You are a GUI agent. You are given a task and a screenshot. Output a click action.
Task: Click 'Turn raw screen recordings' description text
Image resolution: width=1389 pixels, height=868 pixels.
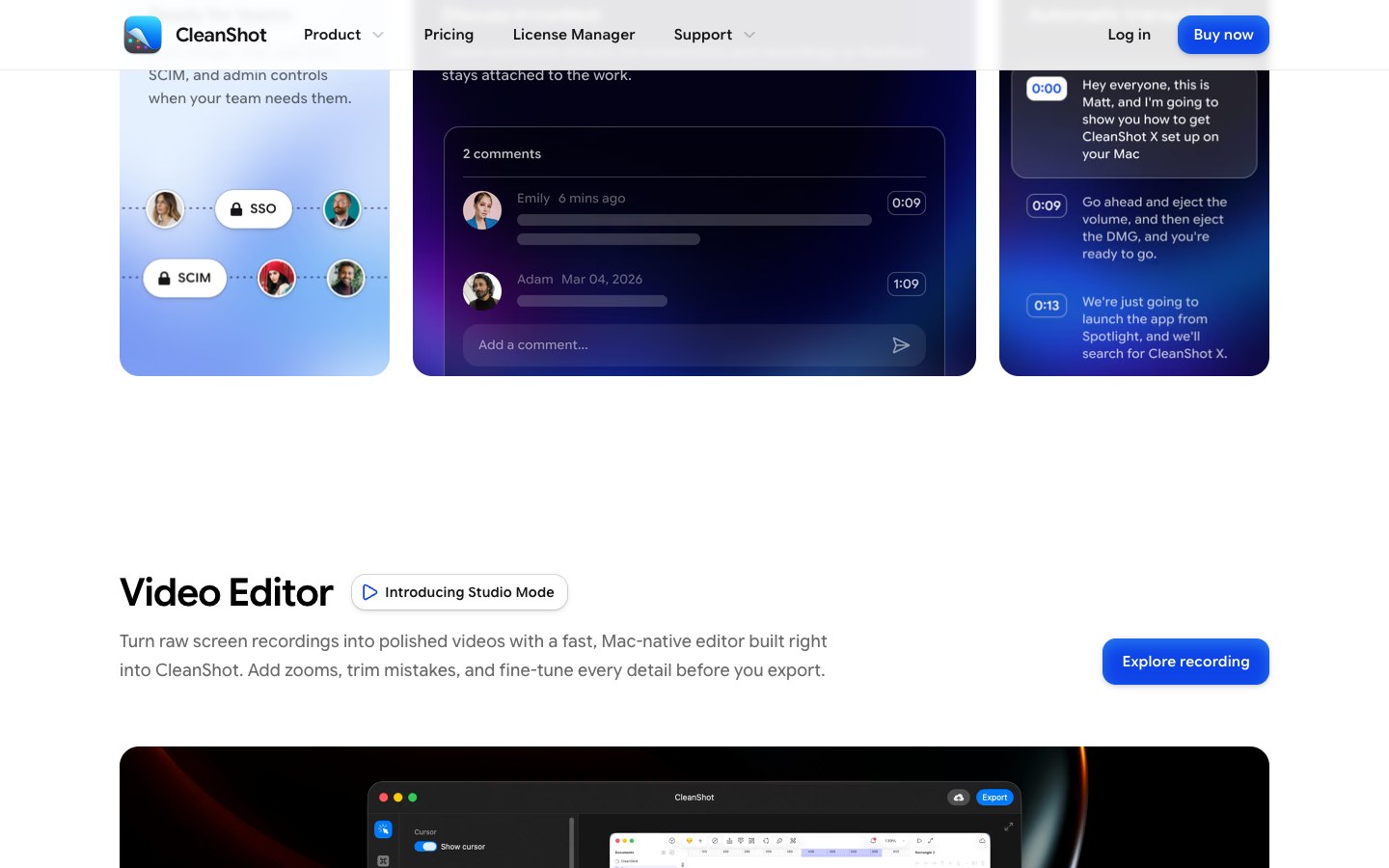474,656
